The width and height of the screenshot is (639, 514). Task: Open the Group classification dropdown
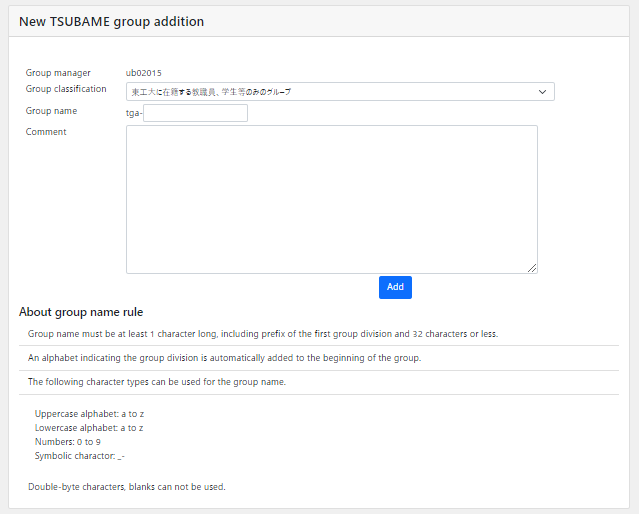tap(340, 92)
